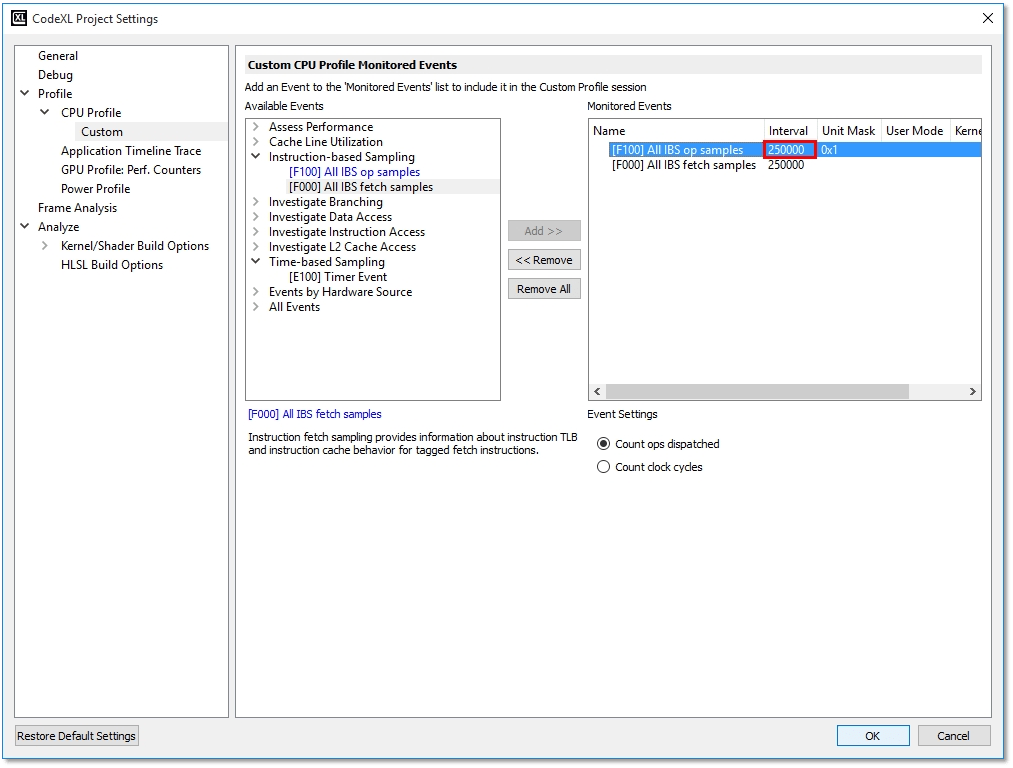Expand Kernel/Shader Build Options node
1013x768 pixels.
(x=45, y=245)
